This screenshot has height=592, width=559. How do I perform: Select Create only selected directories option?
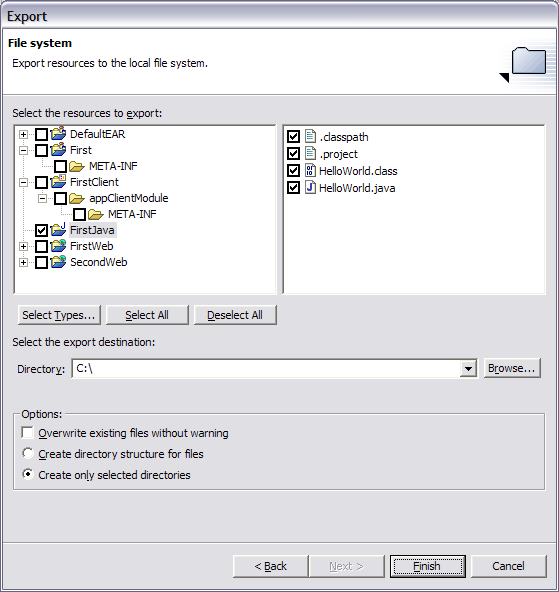click(28, 474)
